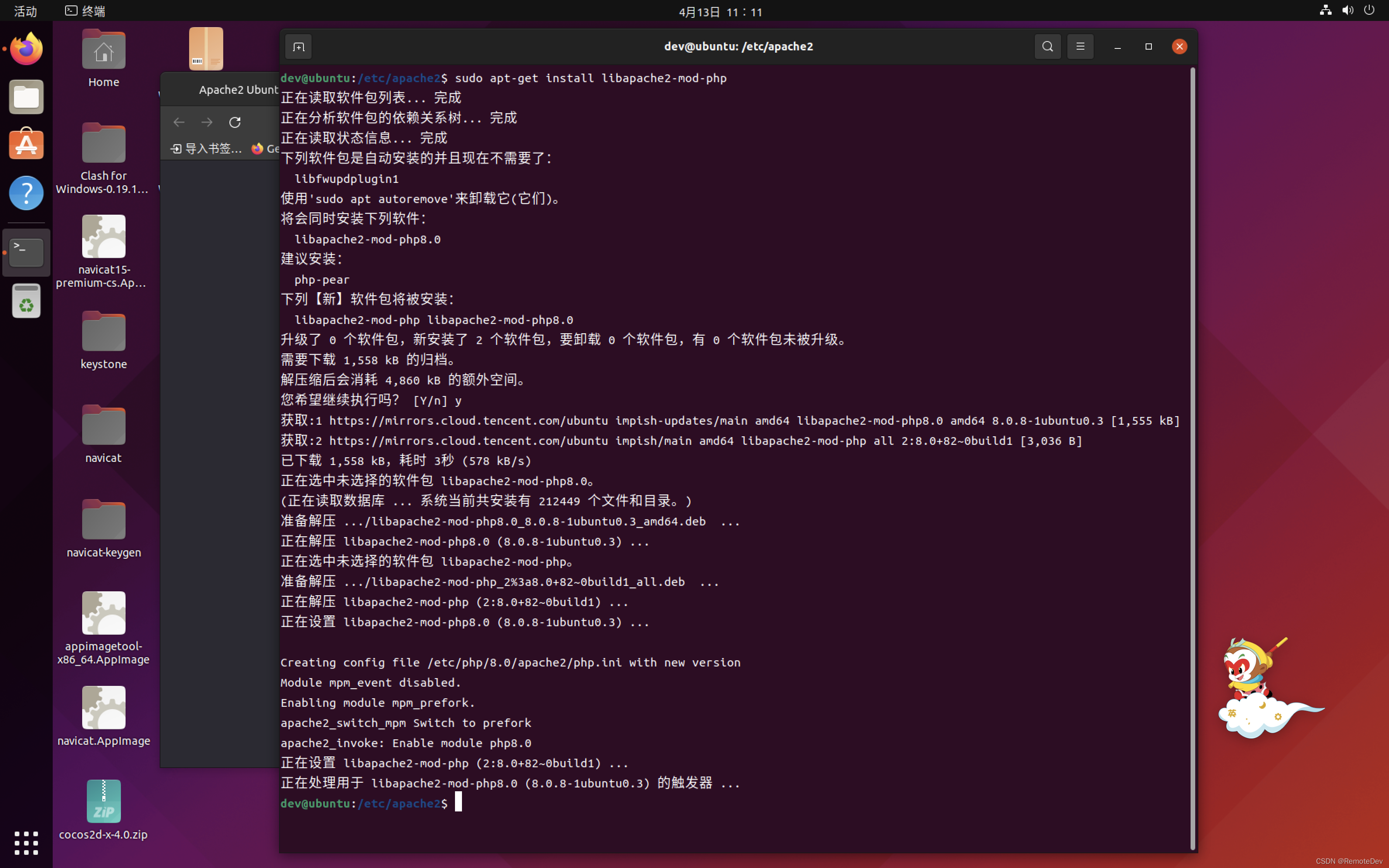Screen dimensions: 1389x868
Task: Open the clock calendar 4月13日 11:11
Action: pyautogui.click(x=720, y=12)
